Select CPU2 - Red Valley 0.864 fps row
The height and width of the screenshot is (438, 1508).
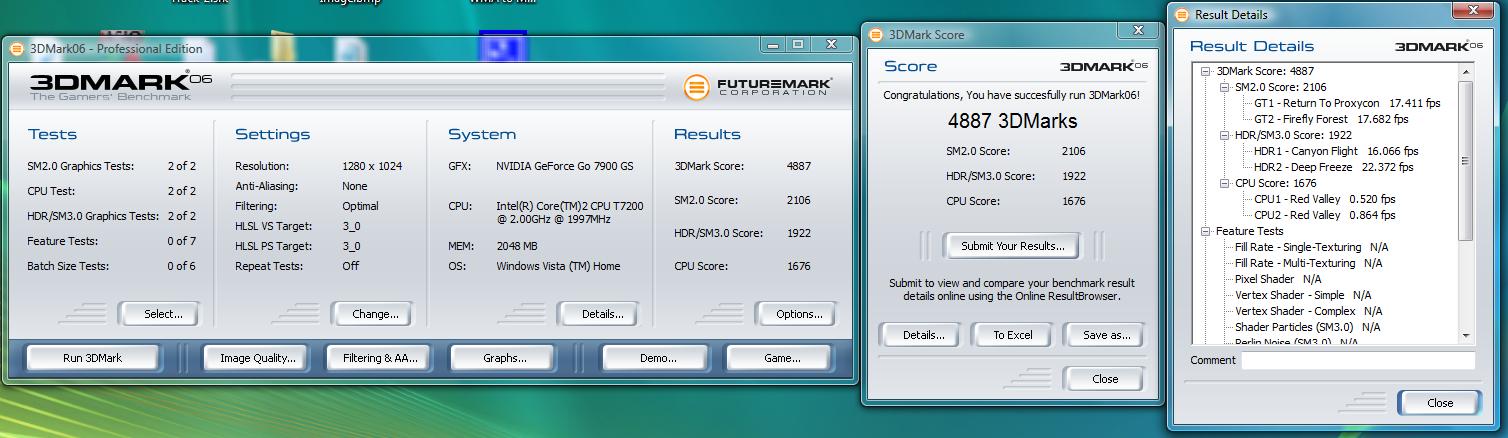(1325, 215)
